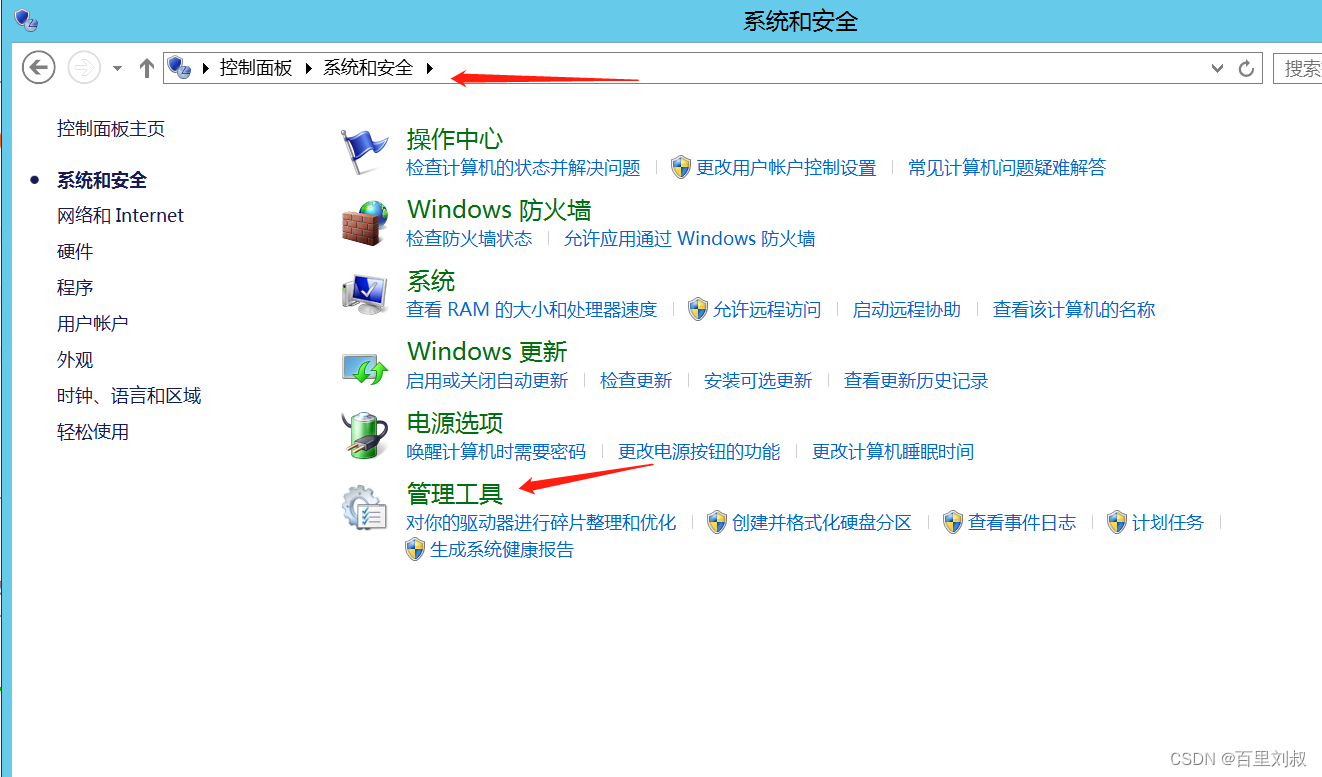Click 查看事件日志 link
1322x777 pixels.
click(x=1022, y=522)
